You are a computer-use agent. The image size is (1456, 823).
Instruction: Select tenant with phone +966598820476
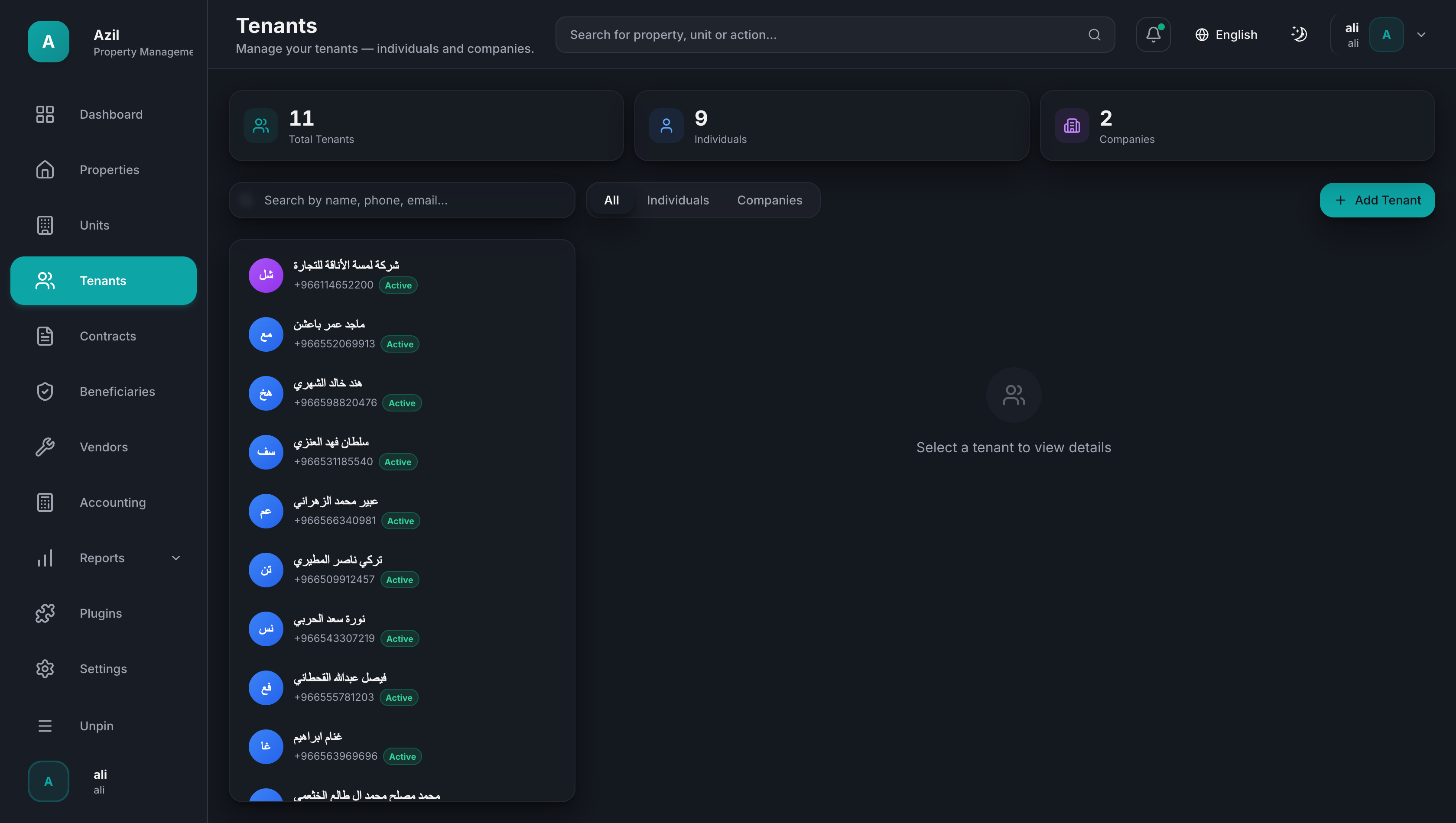(x=402, y=393)
